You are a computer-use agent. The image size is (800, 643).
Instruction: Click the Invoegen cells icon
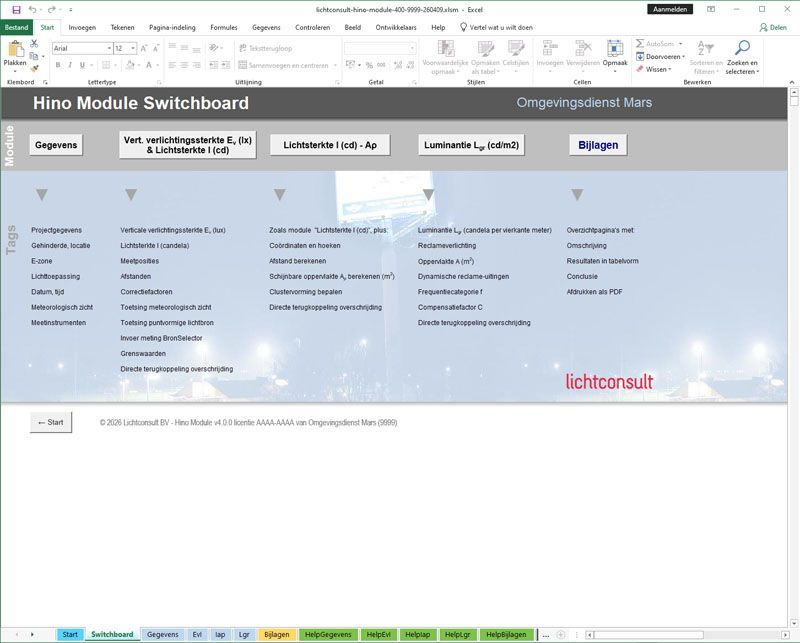tap(550, 48)
